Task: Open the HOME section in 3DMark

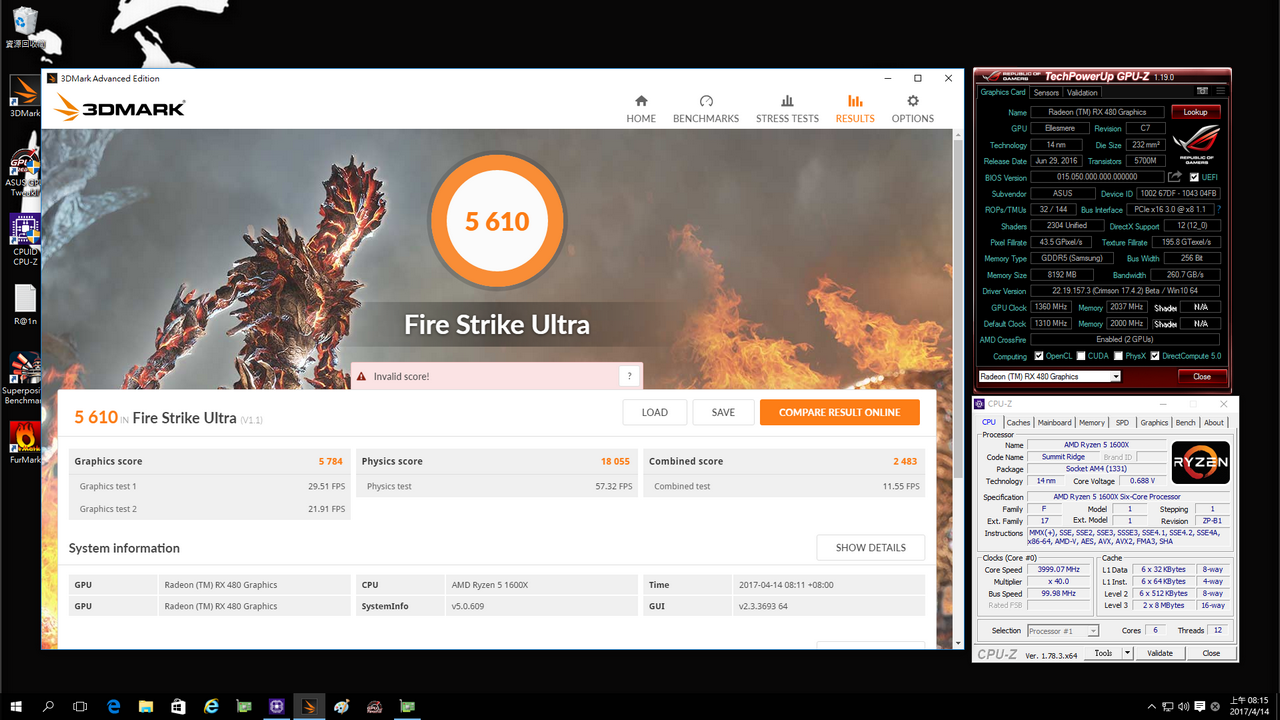Action: [x=641, y=109]
